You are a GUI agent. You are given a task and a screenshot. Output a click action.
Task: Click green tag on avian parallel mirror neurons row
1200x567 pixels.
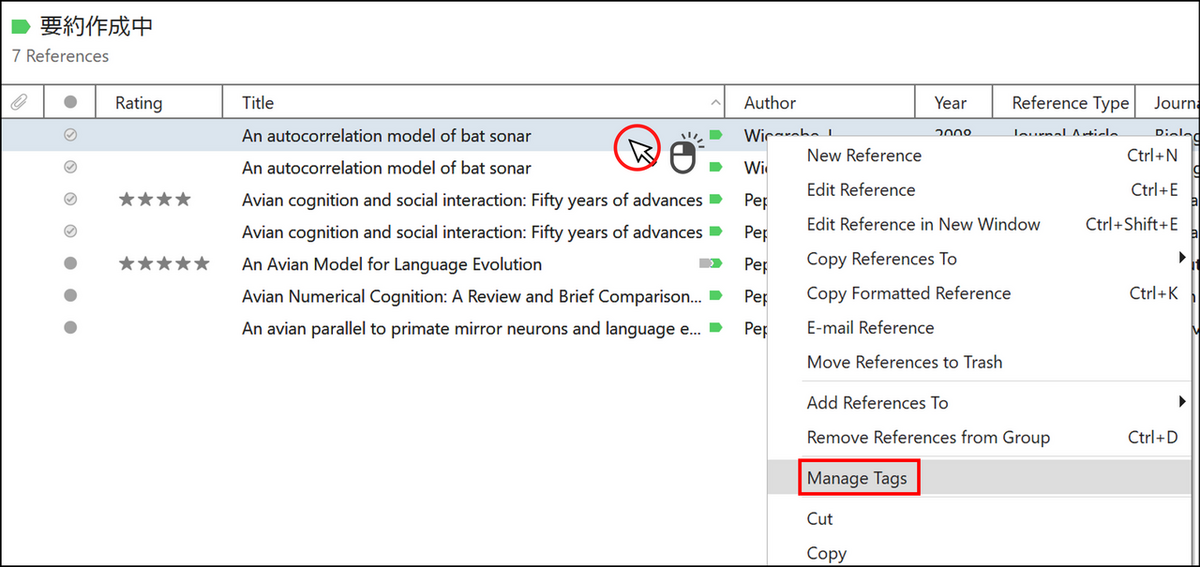click(715, 328)
